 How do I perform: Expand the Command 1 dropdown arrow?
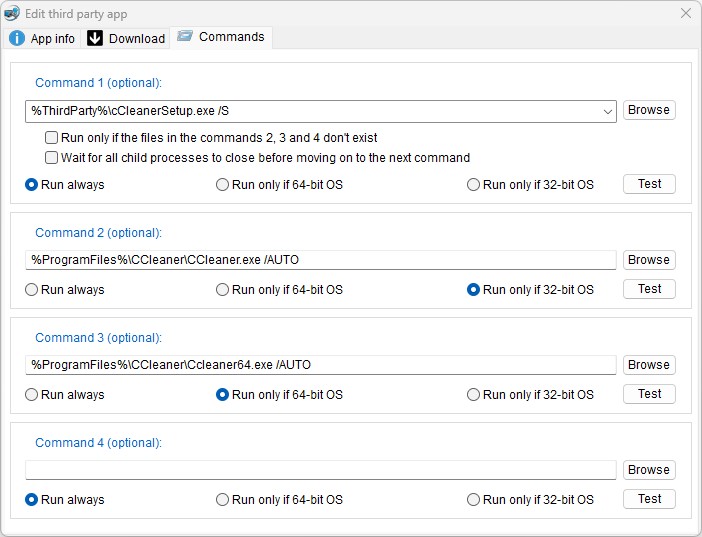pyautogui.click(x=608, y=111)
